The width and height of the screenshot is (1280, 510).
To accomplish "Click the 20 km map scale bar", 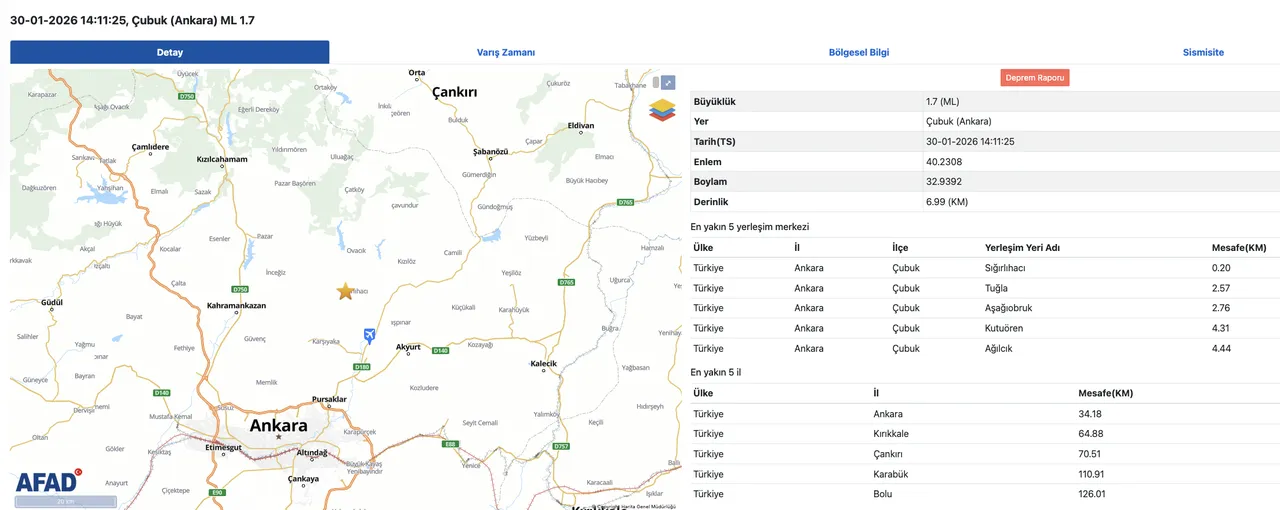I will (x=66, y=502).
